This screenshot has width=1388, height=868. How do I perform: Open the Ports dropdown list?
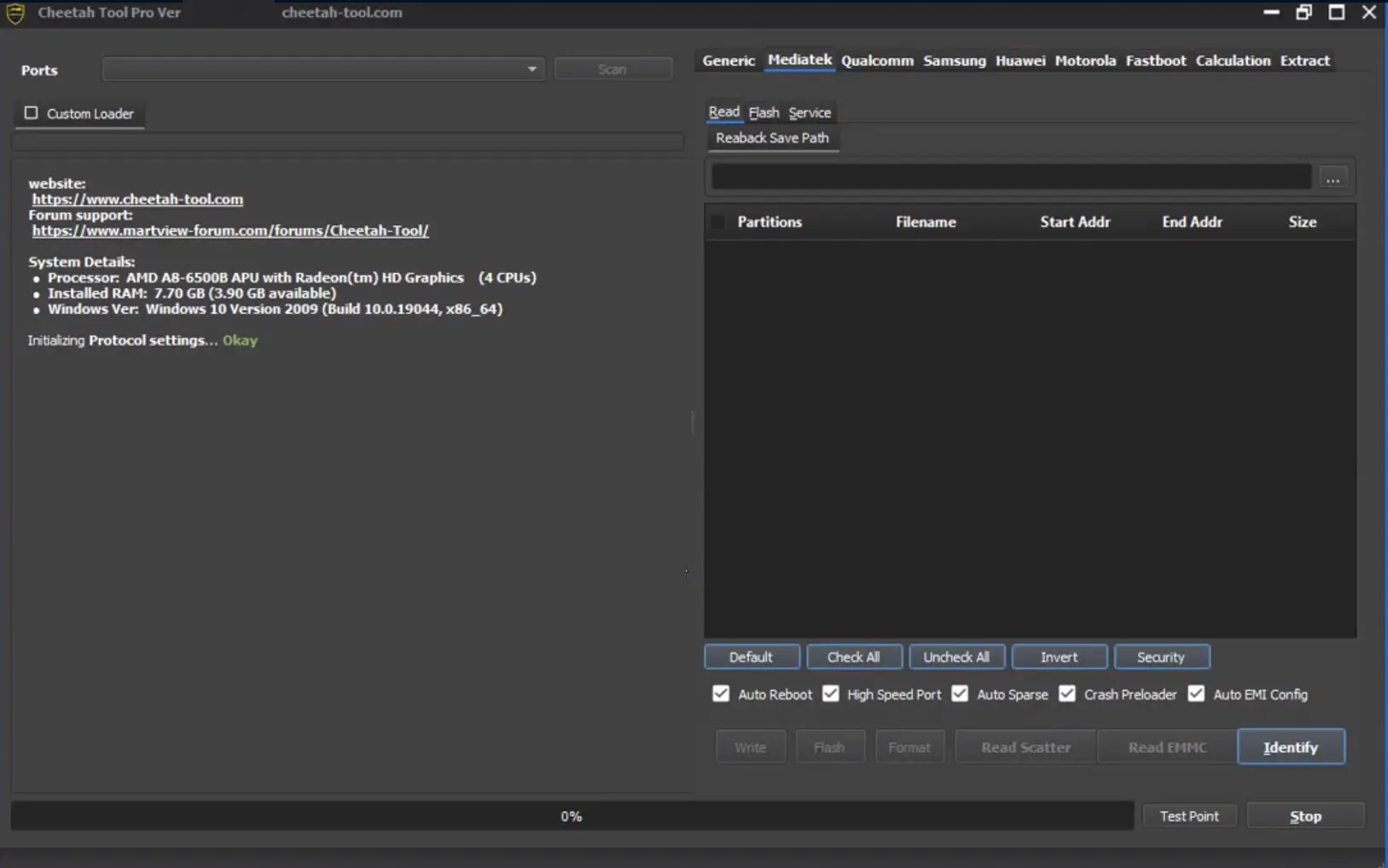tap(322, 69)
